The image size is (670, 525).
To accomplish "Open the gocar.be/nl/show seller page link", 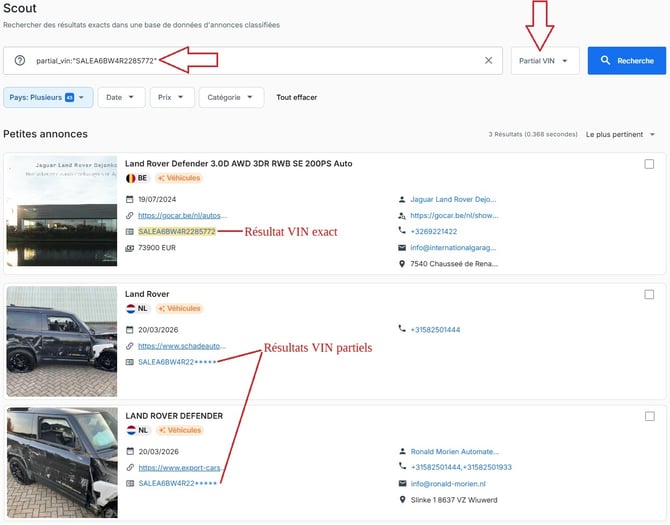I will tap(454, 215).
